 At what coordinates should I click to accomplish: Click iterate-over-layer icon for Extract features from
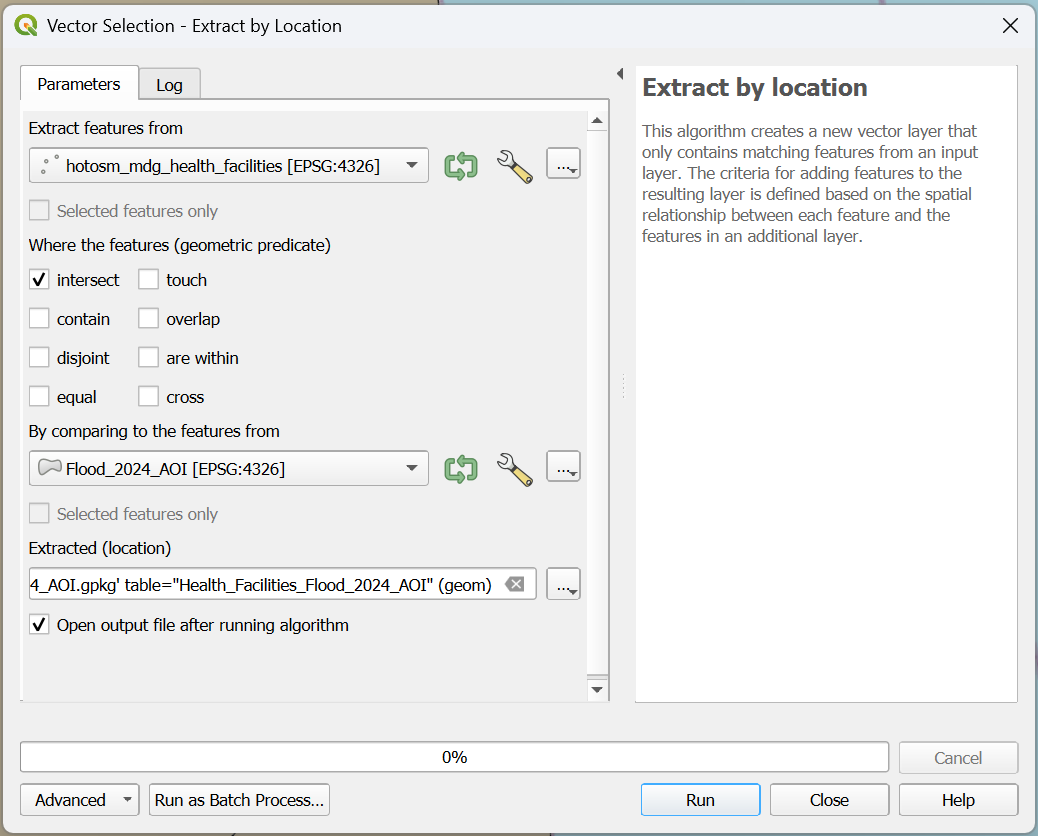(x=461, y=166)
